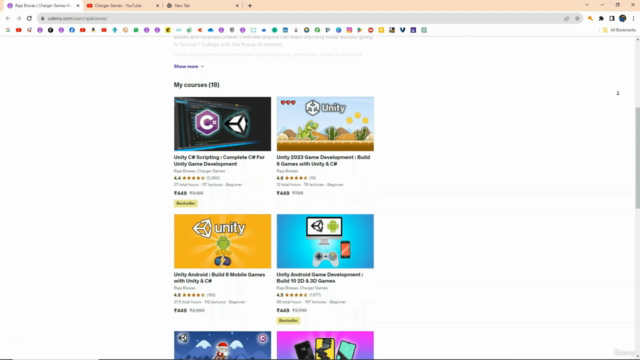Open the Instagram bookmark

[349, 30]
